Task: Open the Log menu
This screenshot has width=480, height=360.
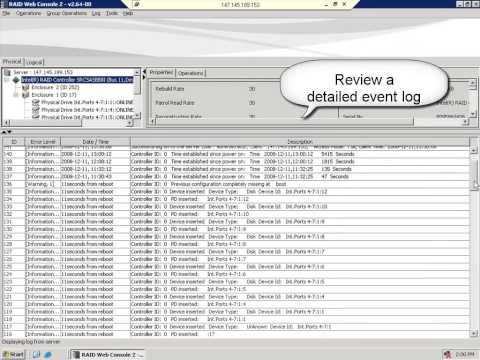Action: (x=96, y=13)
